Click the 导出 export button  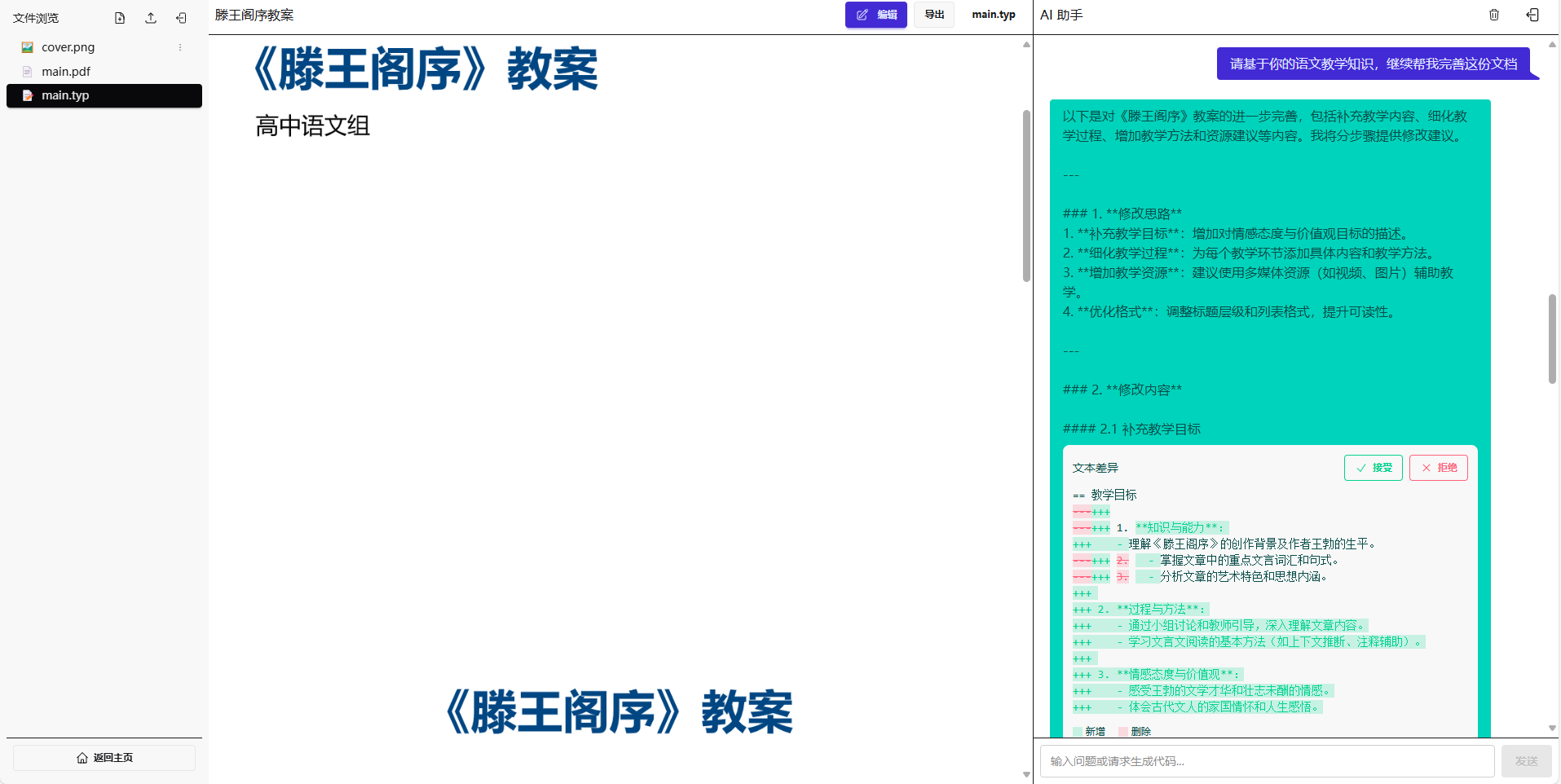[933, 14]
